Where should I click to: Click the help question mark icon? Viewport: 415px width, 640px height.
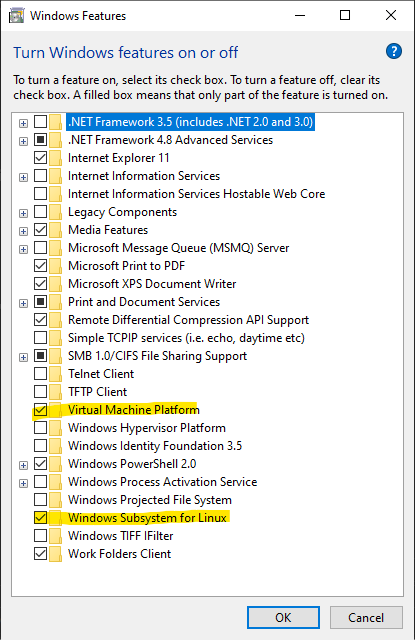(x=394, y=51)
